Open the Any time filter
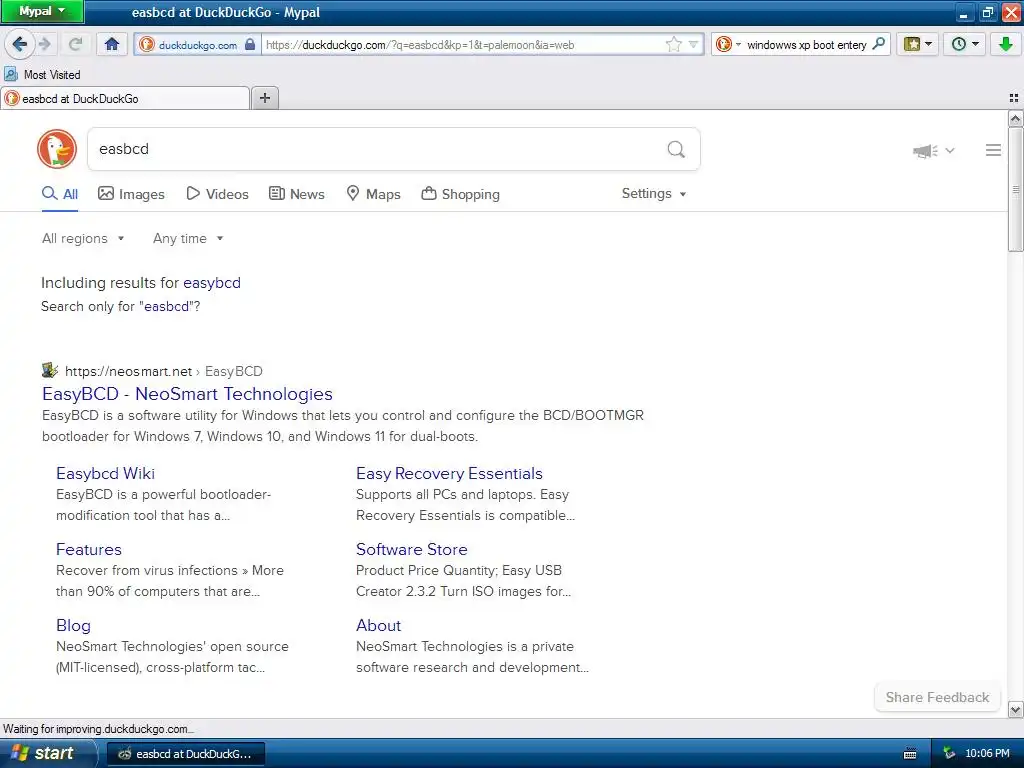Viewport: 1024px width, 768px height. [188, 238]
